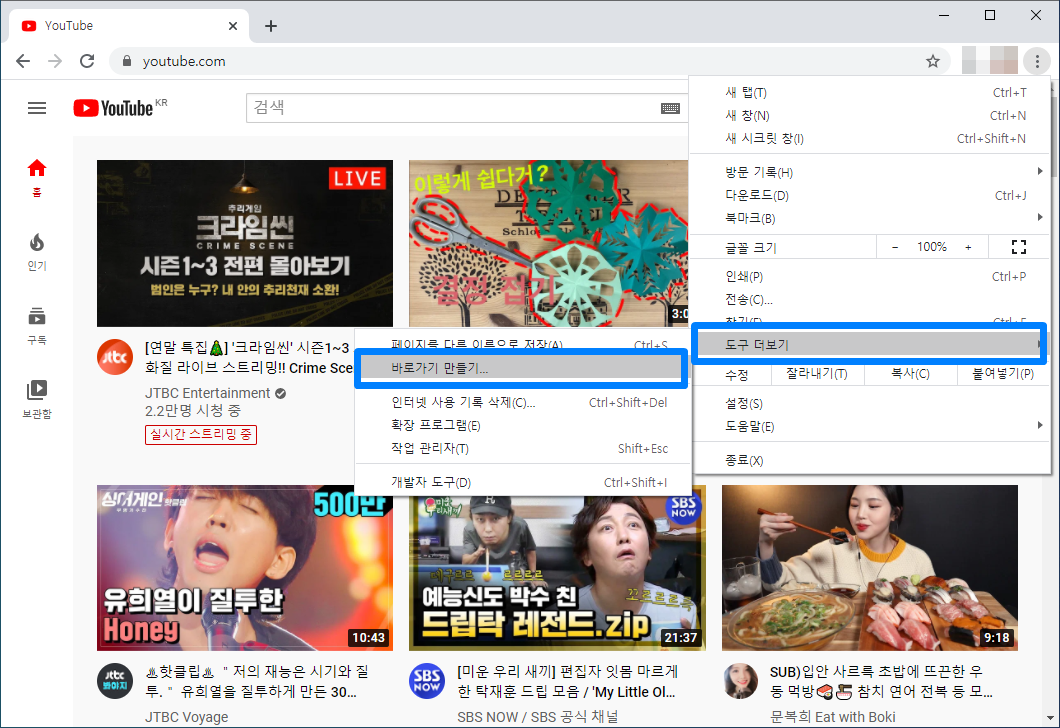Click the 실시간 스트리밍 중 badge
Screen dimensions: 1060x728
tap(201, 434)
